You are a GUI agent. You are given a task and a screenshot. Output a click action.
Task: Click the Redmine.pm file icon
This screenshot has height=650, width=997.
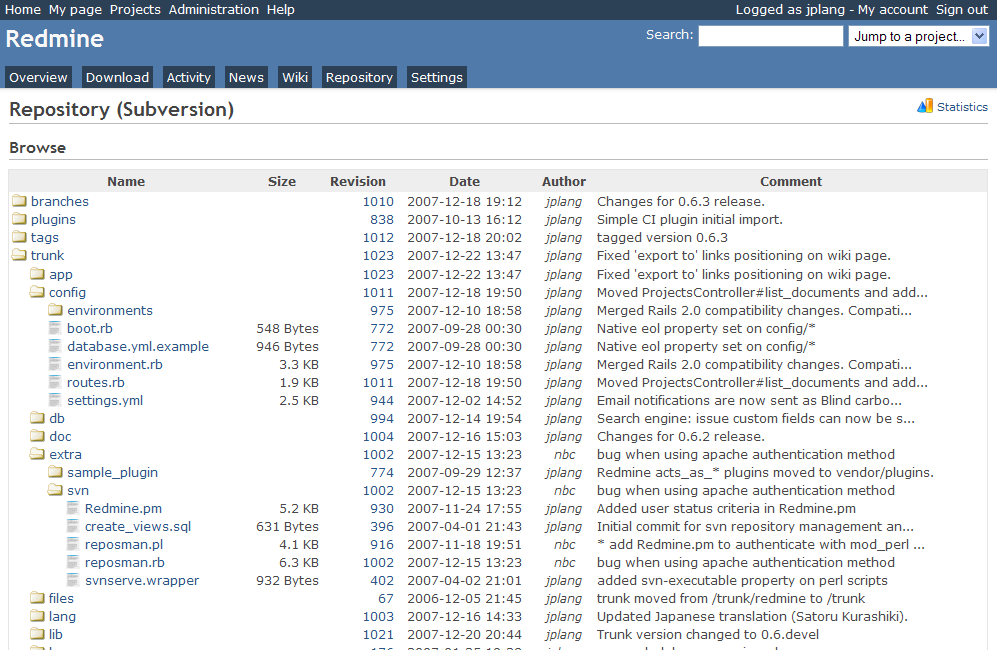pos(74,508)
